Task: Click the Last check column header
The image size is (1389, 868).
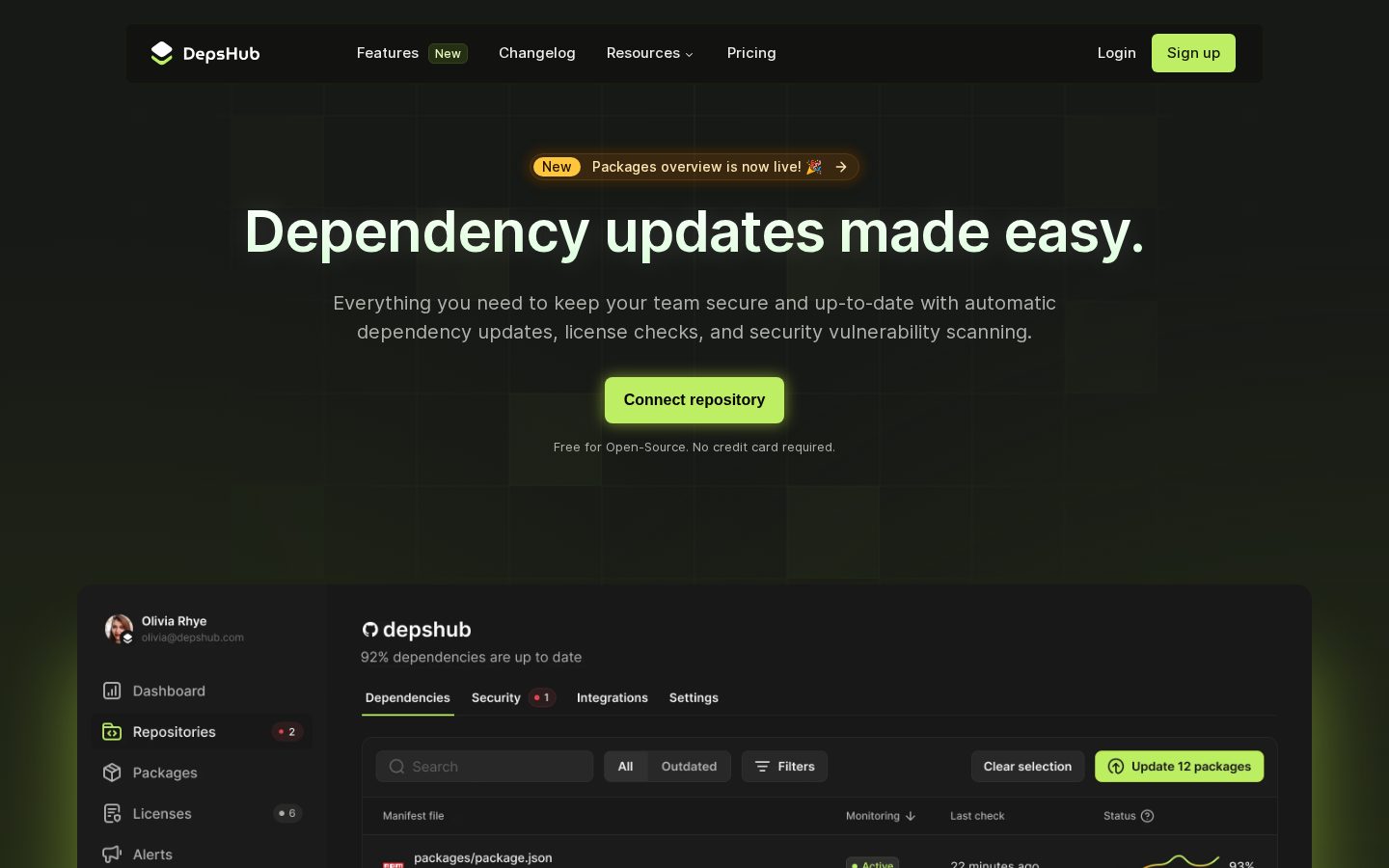Action: point(977,816)
